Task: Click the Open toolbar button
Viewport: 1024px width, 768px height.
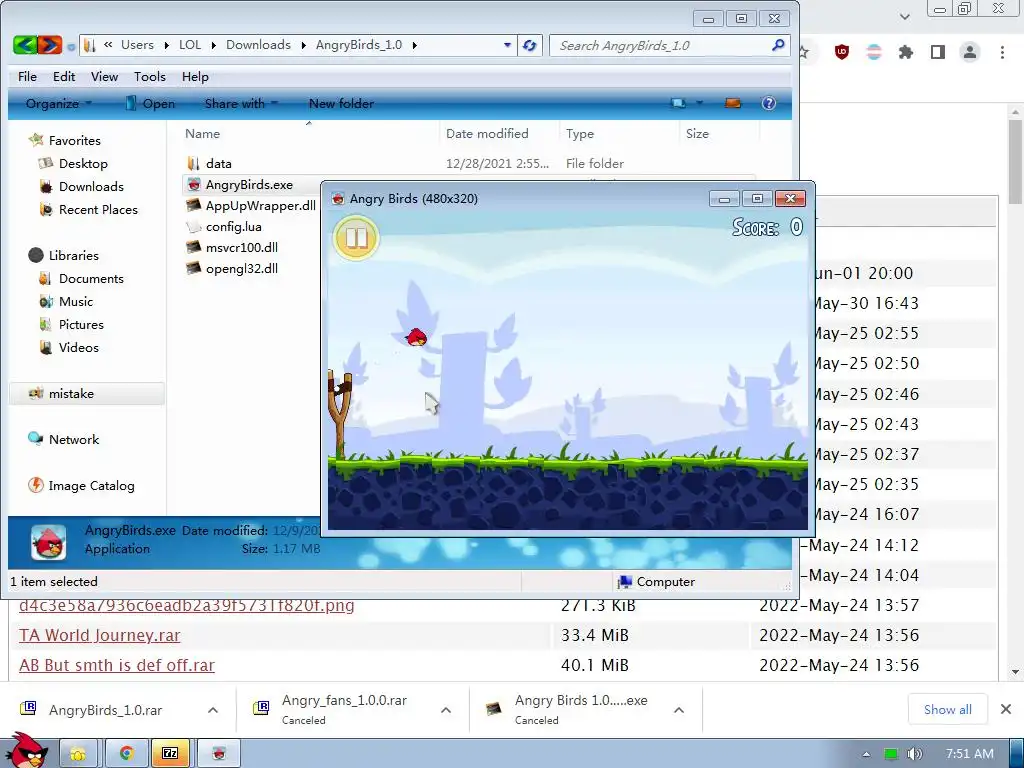Action: (x=150, y=103)
